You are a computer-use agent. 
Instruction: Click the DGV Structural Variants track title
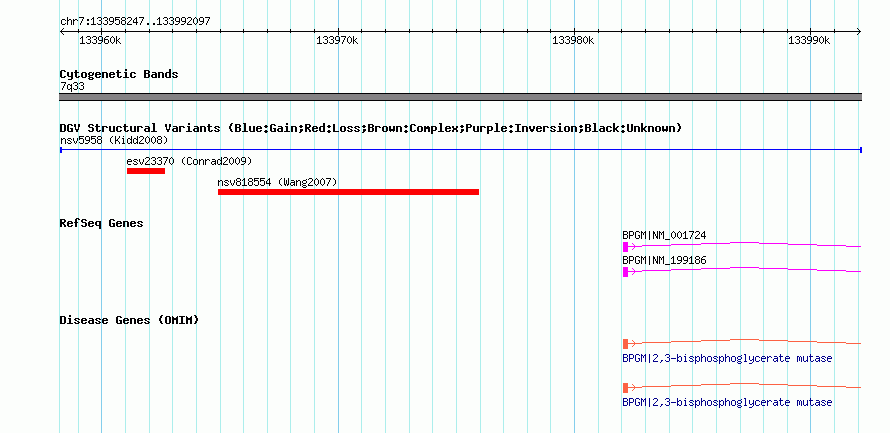371,128
